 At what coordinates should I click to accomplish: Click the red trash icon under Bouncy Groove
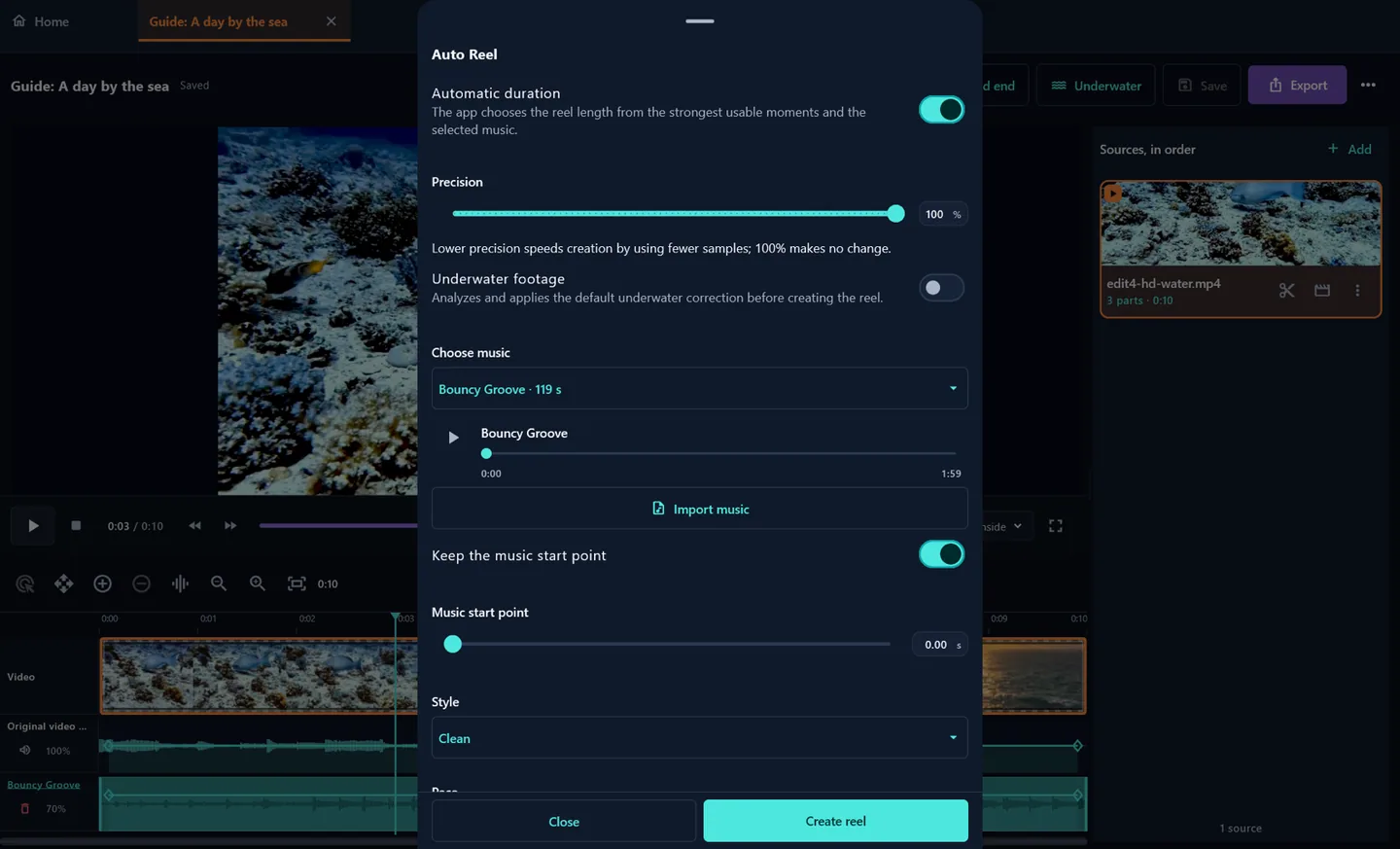click(x=25, y=809)
